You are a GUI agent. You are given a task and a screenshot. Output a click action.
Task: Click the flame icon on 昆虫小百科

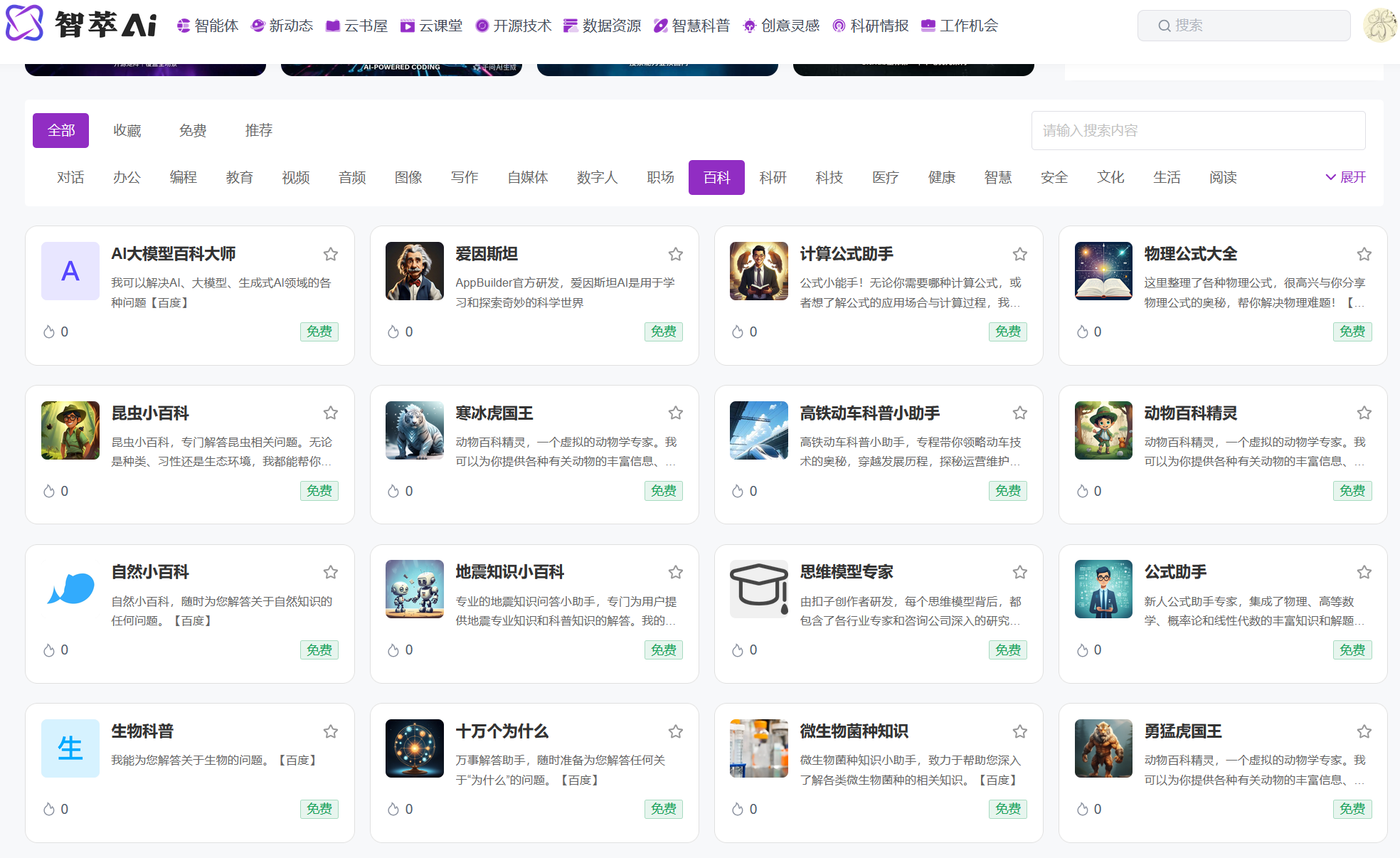tap(49, 491)
